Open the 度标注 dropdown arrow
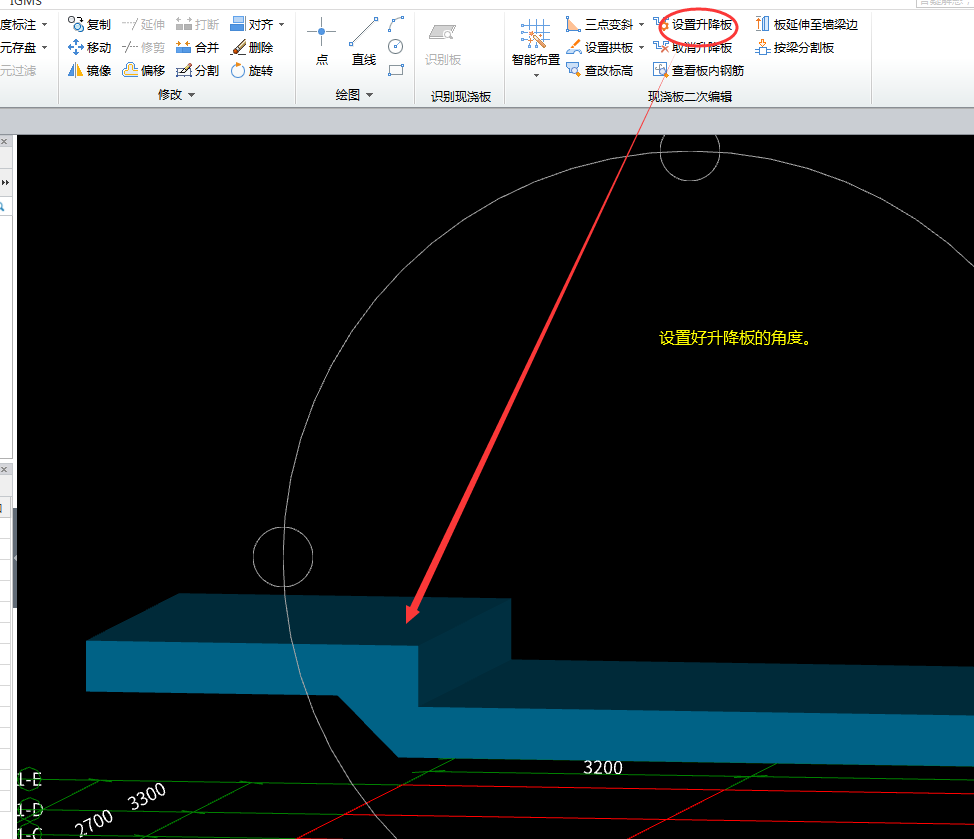The height and width of the screenshot is (839, 974). (44, 25)
